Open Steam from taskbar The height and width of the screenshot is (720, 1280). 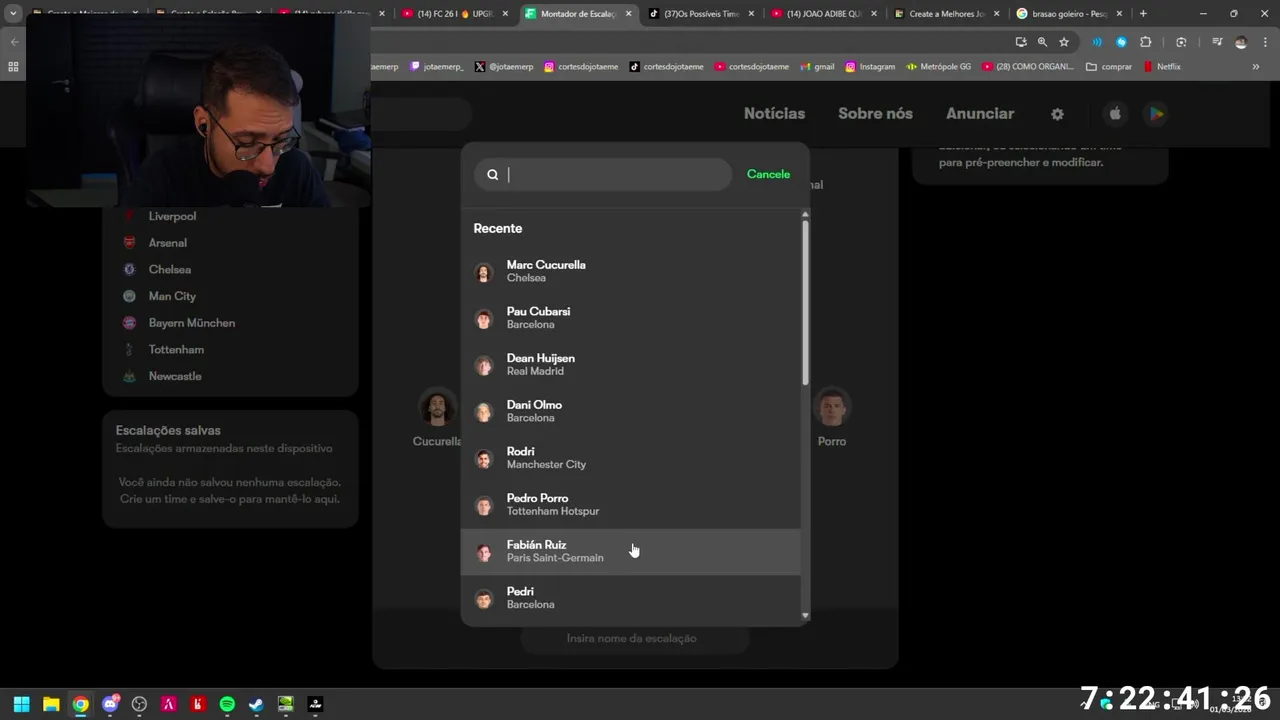(256, 704)
